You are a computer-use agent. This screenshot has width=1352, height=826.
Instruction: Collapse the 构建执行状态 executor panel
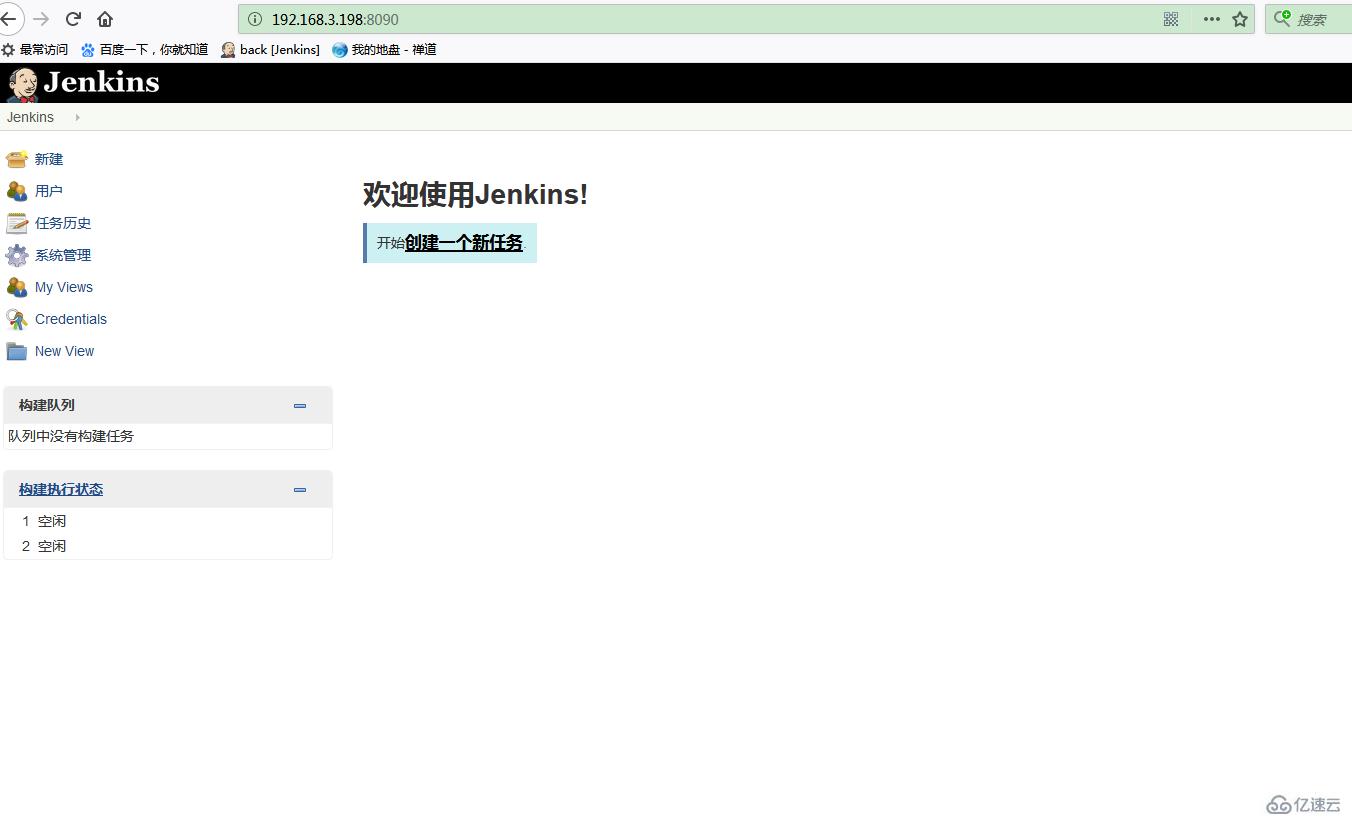[x=300, y=490]
